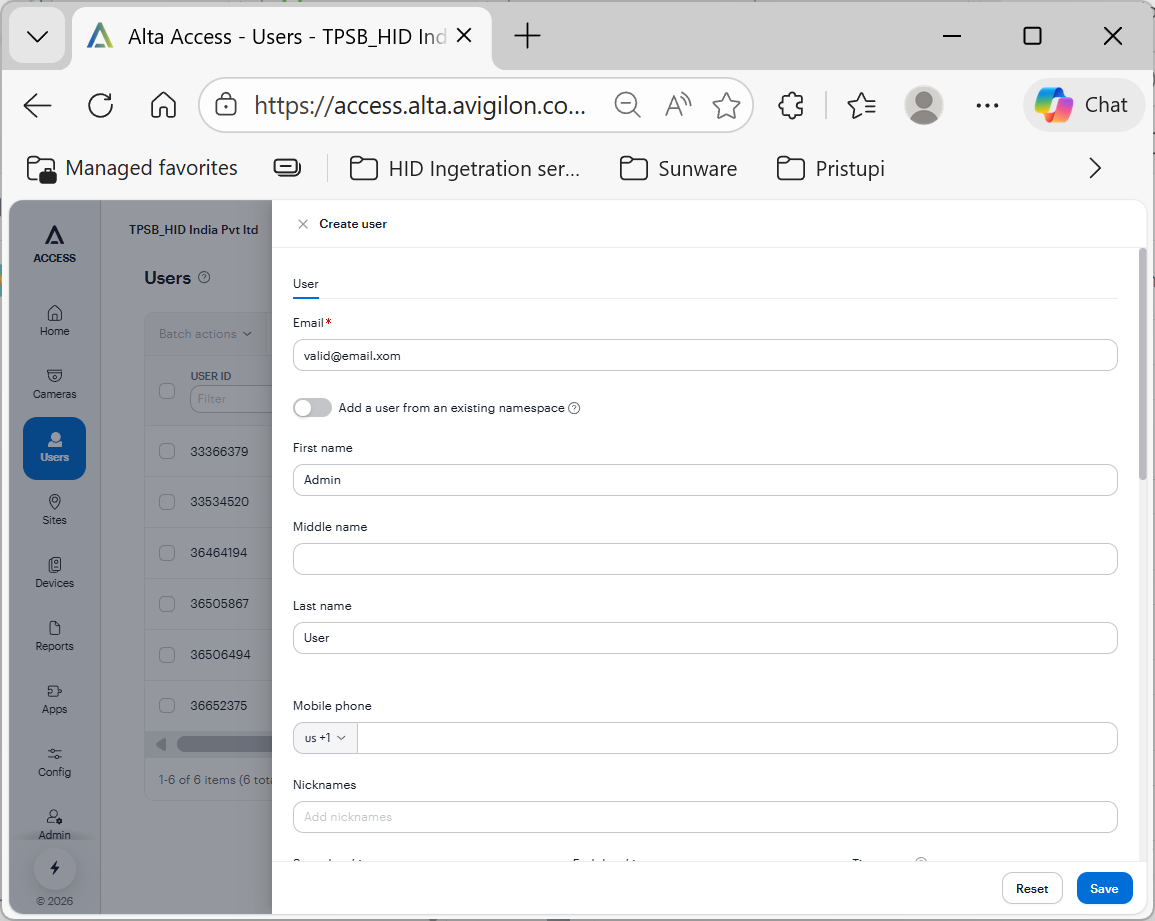Click the lightning bolt quick actions button

[55, 868]
